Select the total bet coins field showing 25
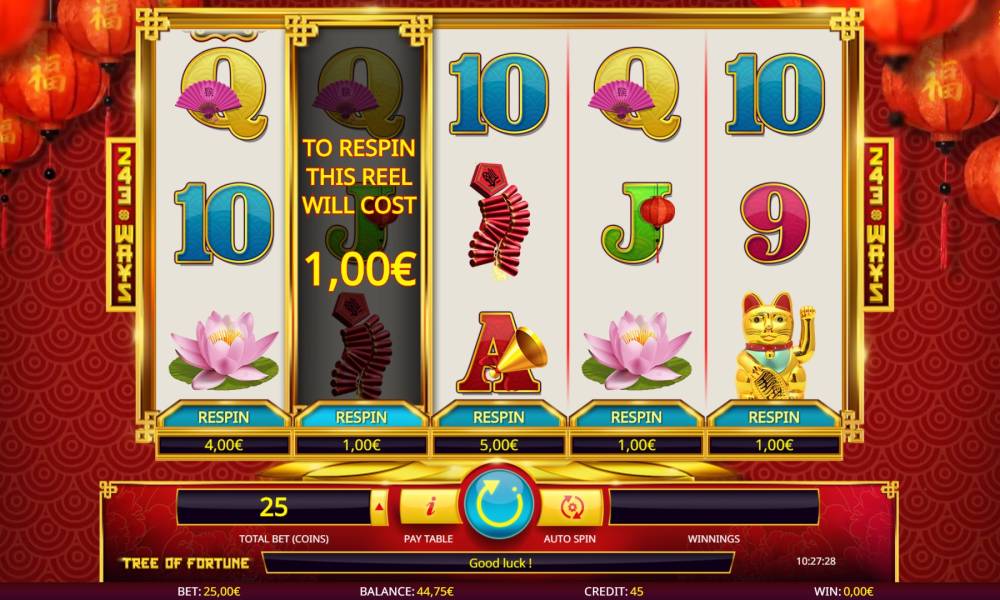Viewport: 1000px width, 600px height. pyautogui.click(x=274, y=508)
